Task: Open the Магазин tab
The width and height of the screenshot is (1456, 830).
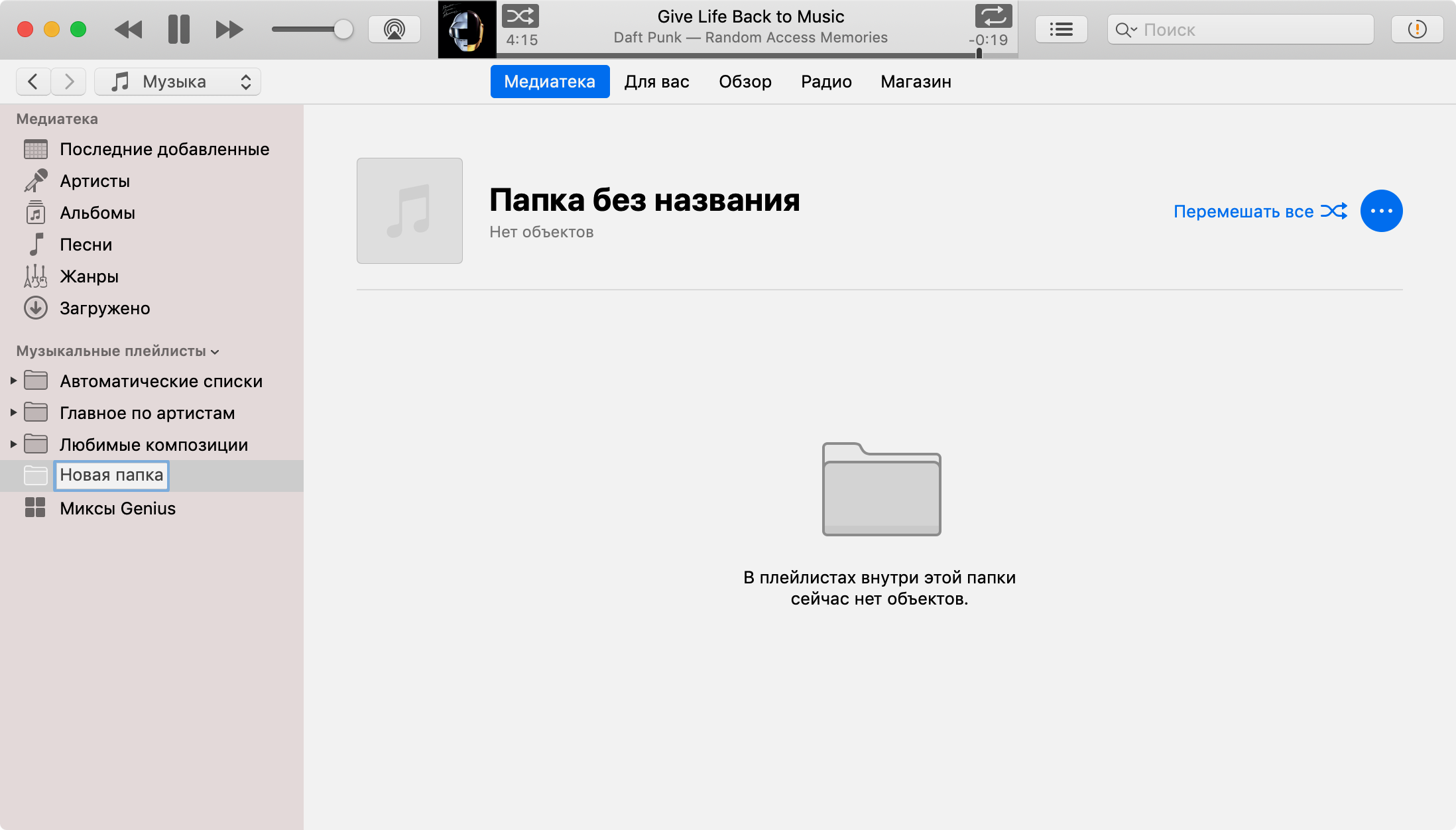Action: [x=916, y=82]
